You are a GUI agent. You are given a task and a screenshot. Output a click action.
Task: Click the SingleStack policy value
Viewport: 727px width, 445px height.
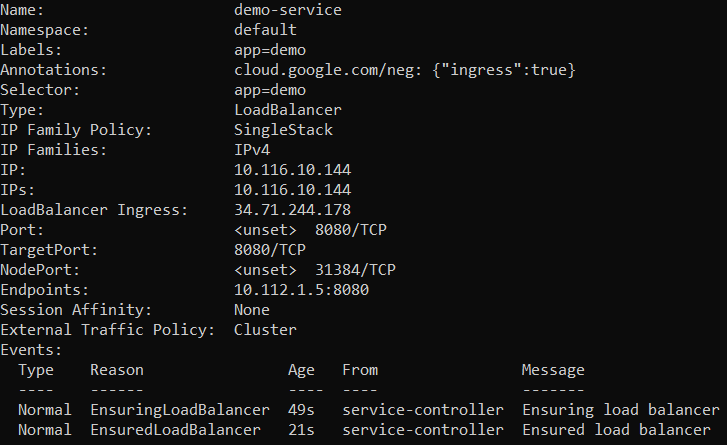(x=283, y=130)
